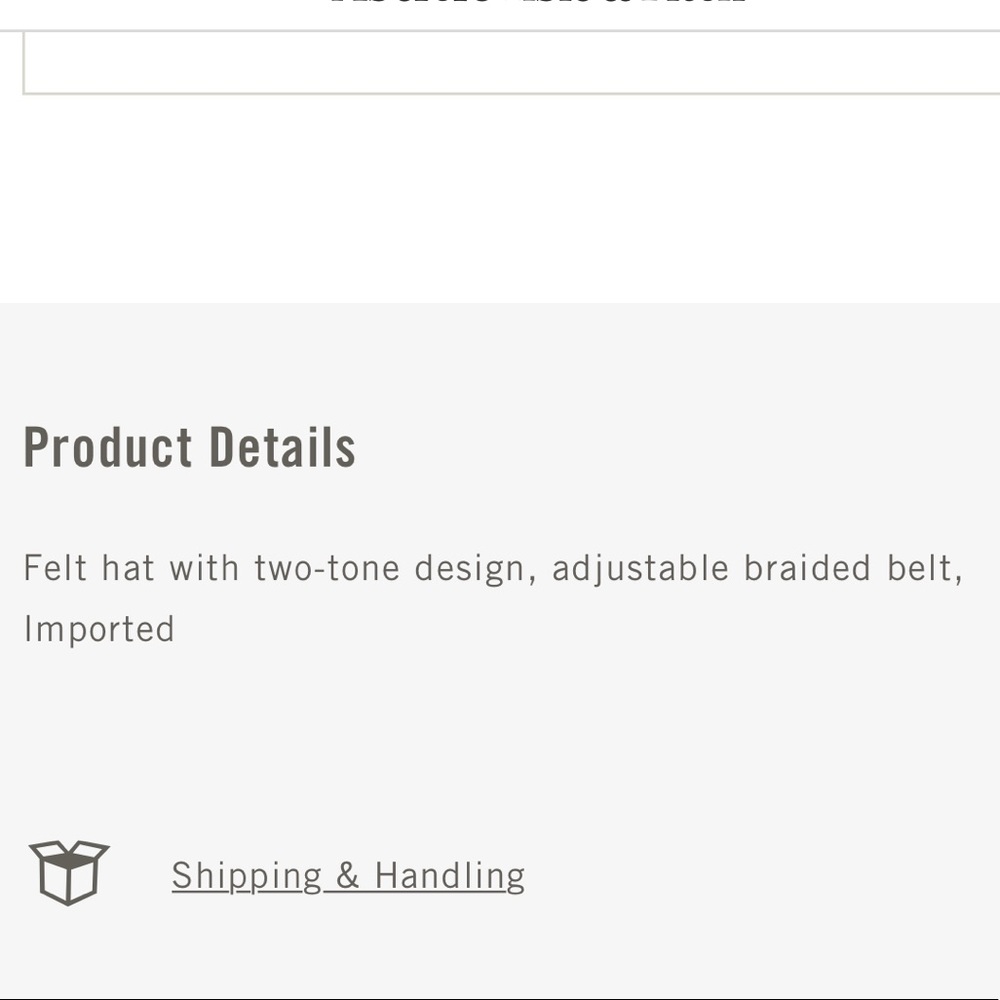Click the word "Handling" in the link
The image size is (1000, 1000).
449,876
